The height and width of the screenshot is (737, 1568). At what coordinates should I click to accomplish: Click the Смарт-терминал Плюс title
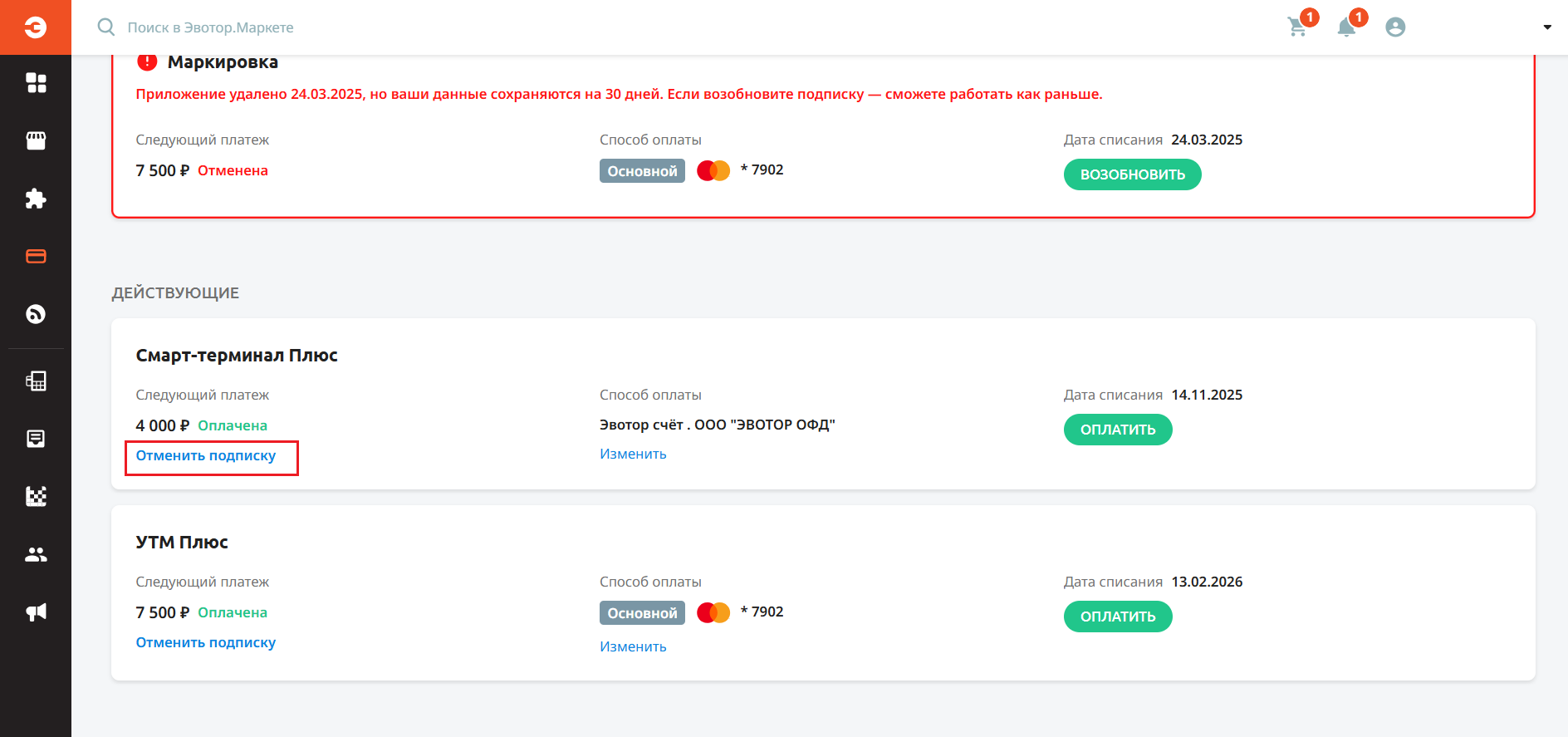pyautogui.click(x=237, y=356)
